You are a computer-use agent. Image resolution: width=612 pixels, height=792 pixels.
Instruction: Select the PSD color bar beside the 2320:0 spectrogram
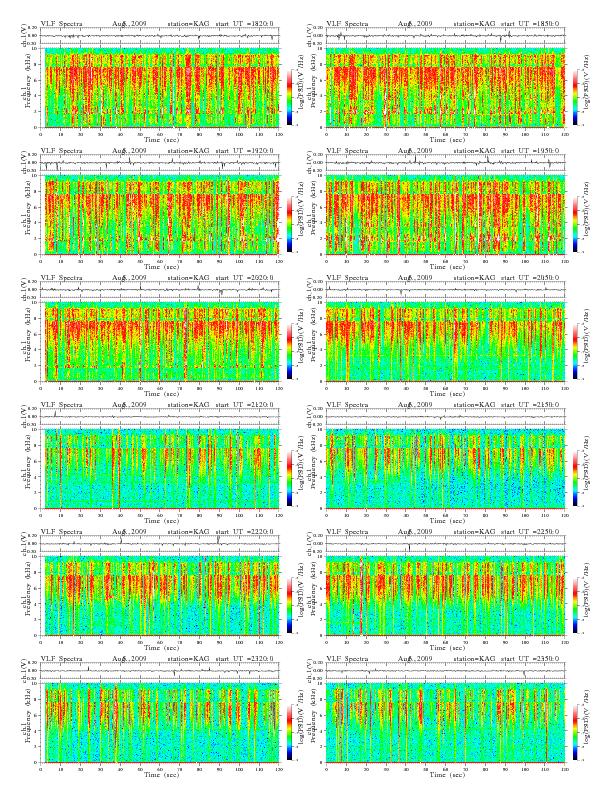tap(289, 732)
